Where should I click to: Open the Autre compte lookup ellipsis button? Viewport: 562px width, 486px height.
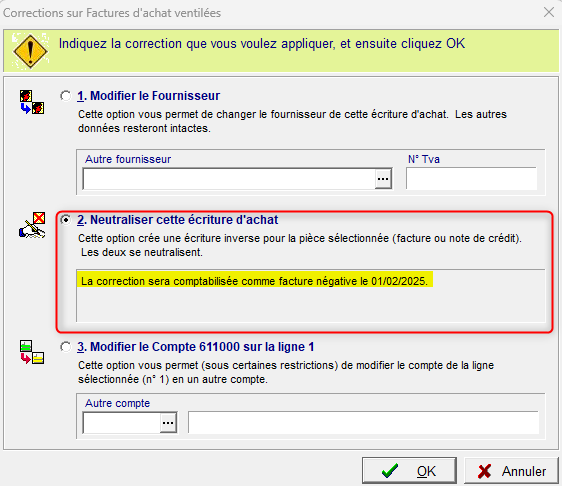[168, 423]
